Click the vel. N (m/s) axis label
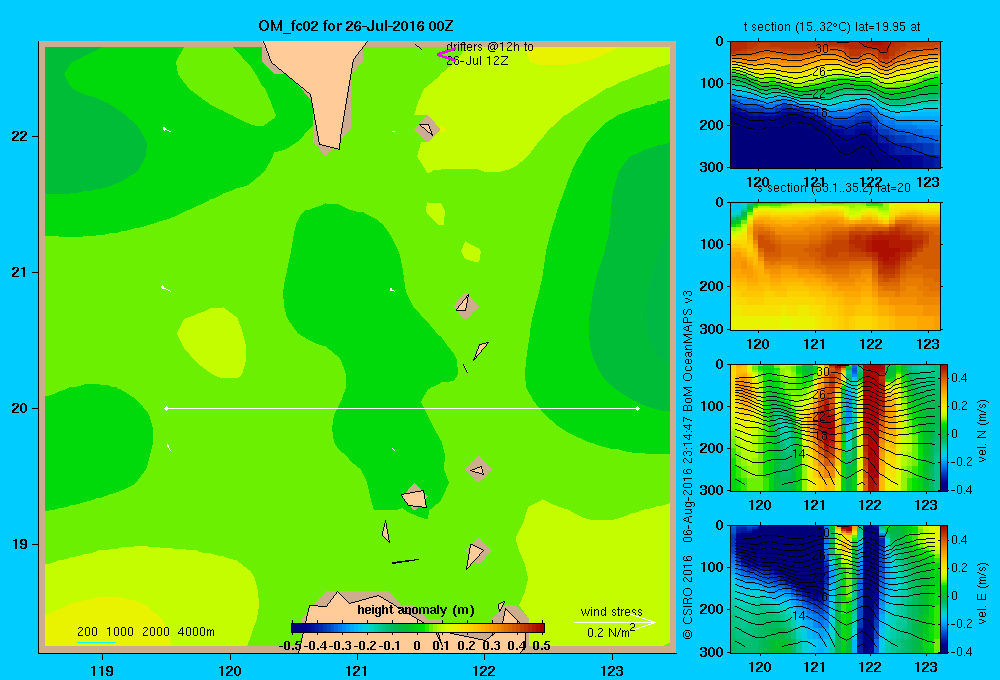Viewport: 1000px width, 680px height. 982,431
